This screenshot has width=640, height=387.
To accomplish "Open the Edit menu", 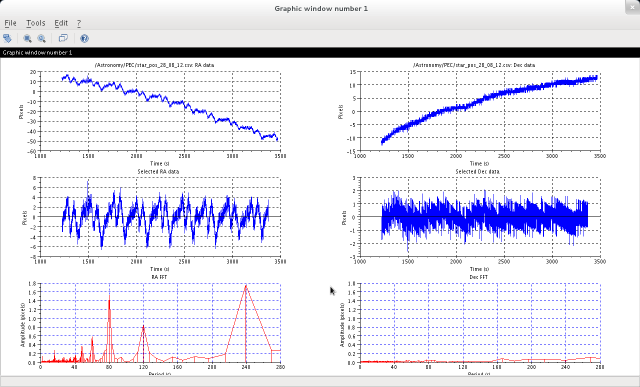I will point(61,23).
